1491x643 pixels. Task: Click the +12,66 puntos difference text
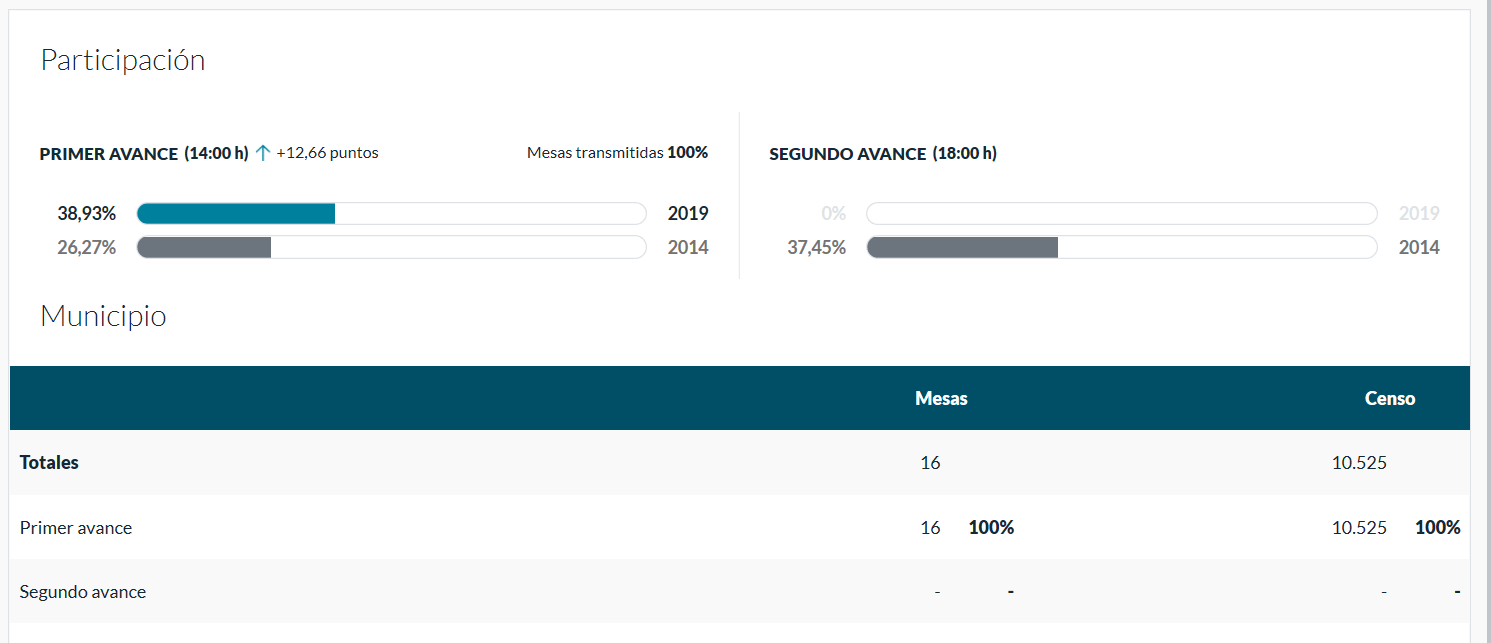[327, 153]
